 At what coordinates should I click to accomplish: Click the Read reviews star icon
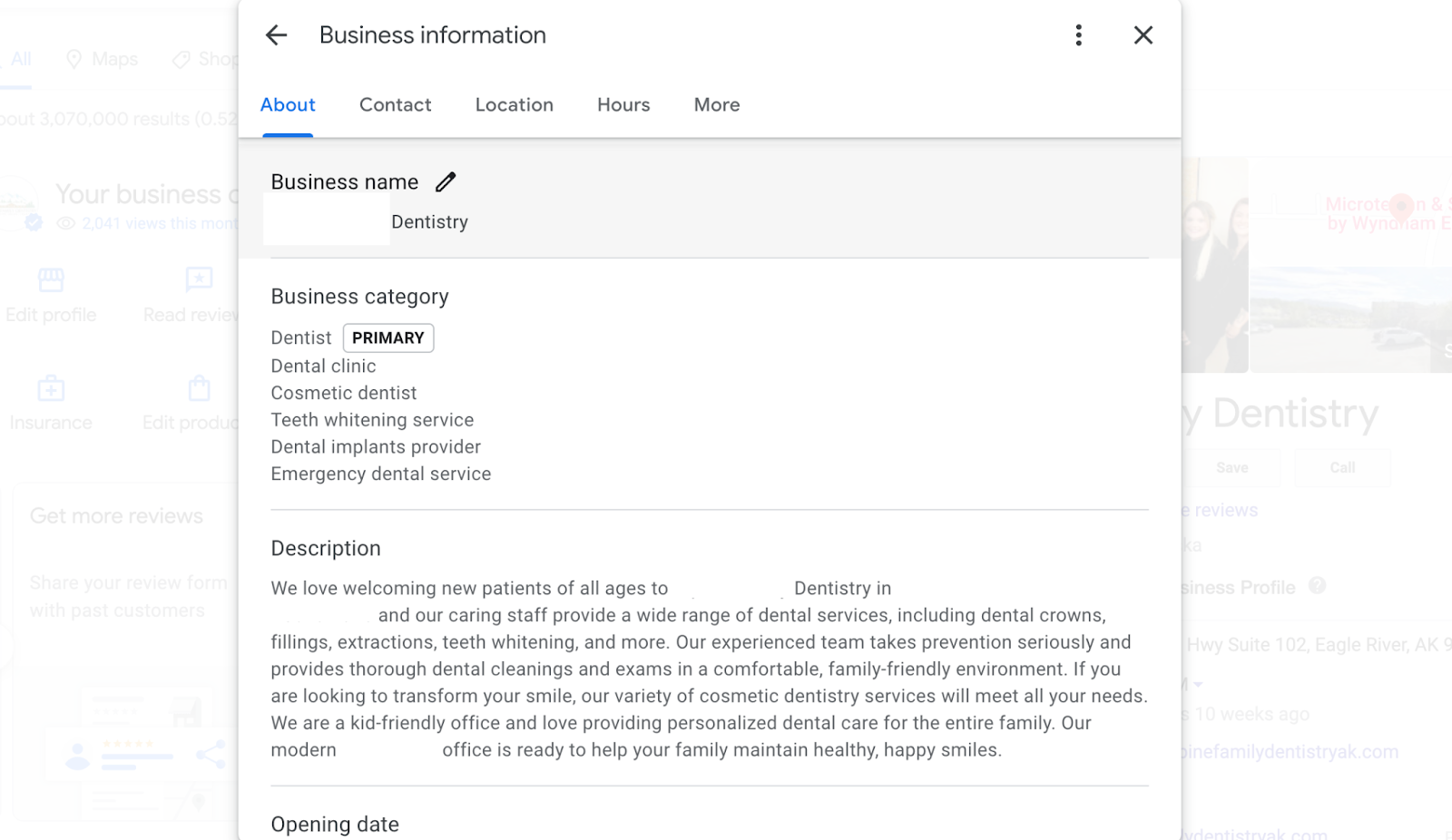199,280
